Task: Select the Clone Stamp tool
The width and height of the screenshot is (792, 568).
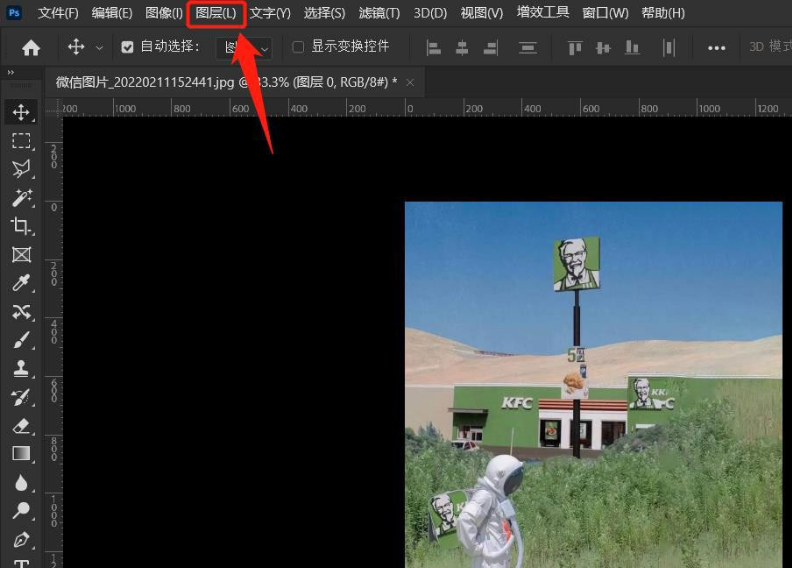Action: pyautogui.click(x=21, y=369)
